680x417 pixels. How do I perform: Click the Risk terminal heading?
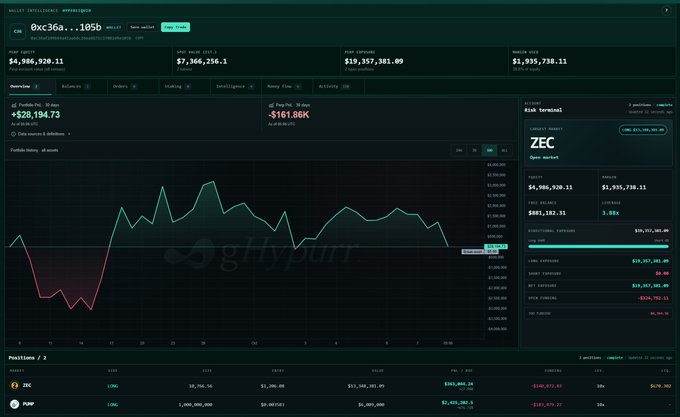click(x=543, y=110)
